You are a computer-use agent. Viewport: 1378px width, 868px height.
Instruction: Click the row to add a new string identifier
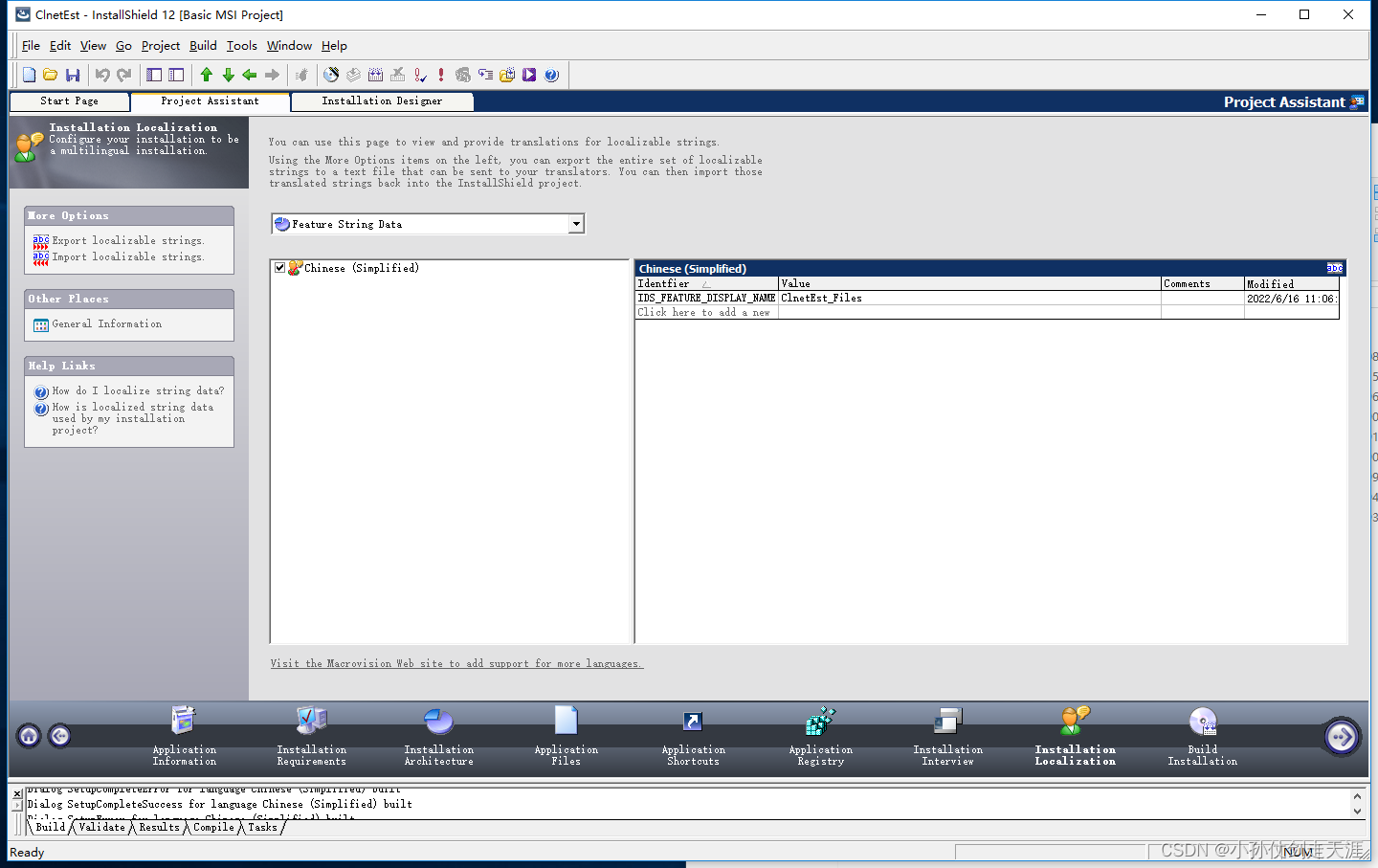pyautogui.click(x=705, y=312)
